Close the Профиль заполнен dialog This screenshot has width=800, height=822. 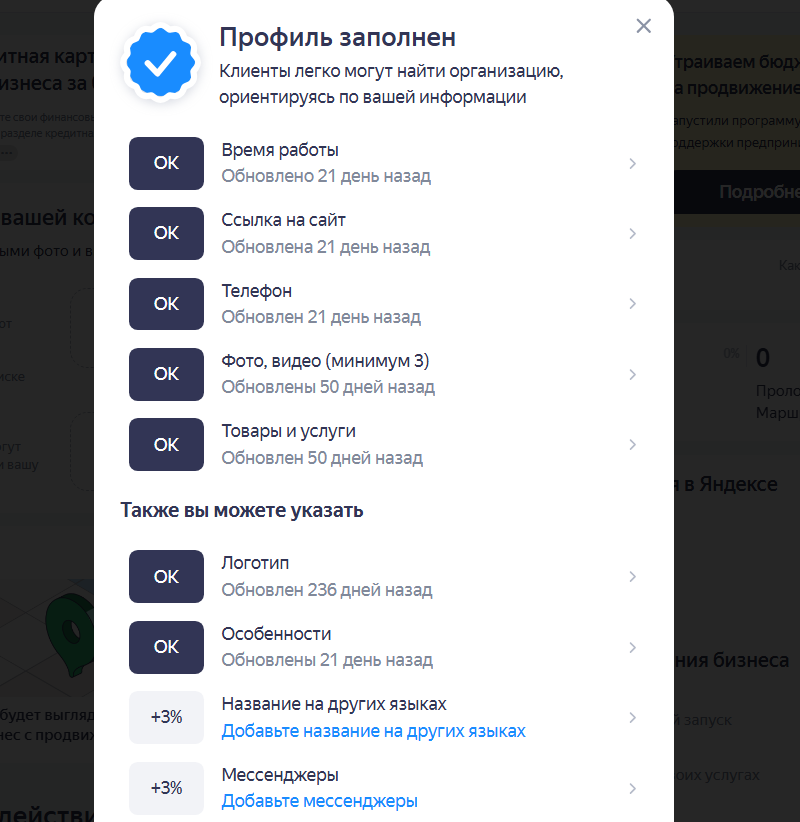643,26
